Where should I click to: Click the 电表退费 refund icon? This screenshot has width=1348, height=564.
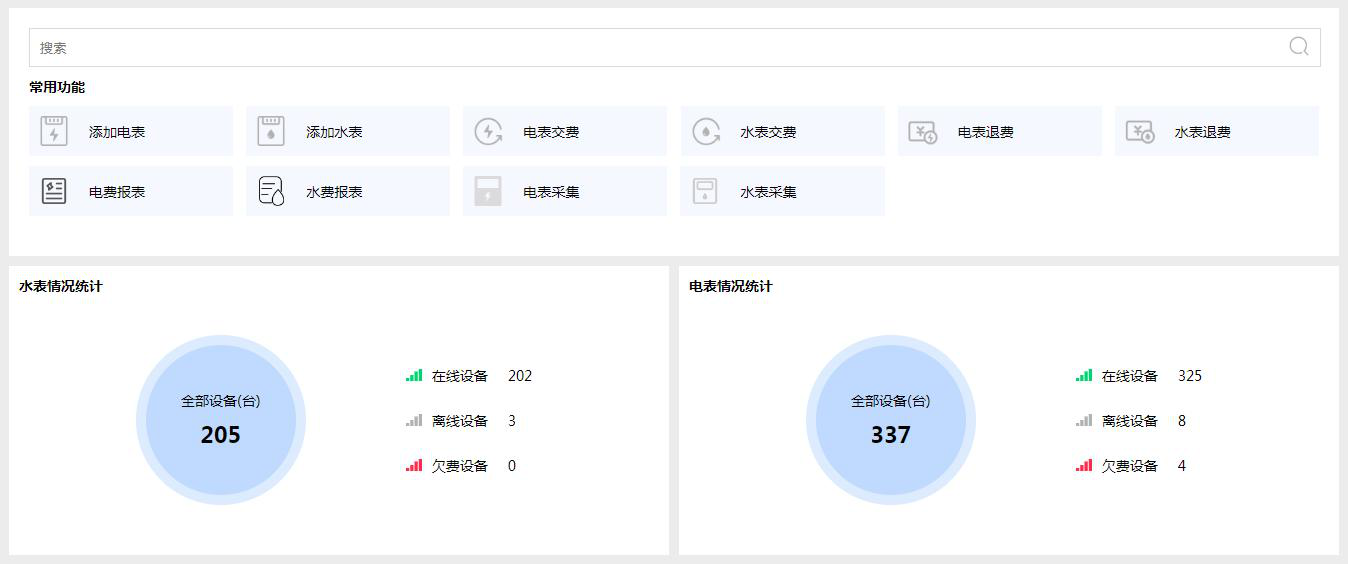[x=922, y=132]
